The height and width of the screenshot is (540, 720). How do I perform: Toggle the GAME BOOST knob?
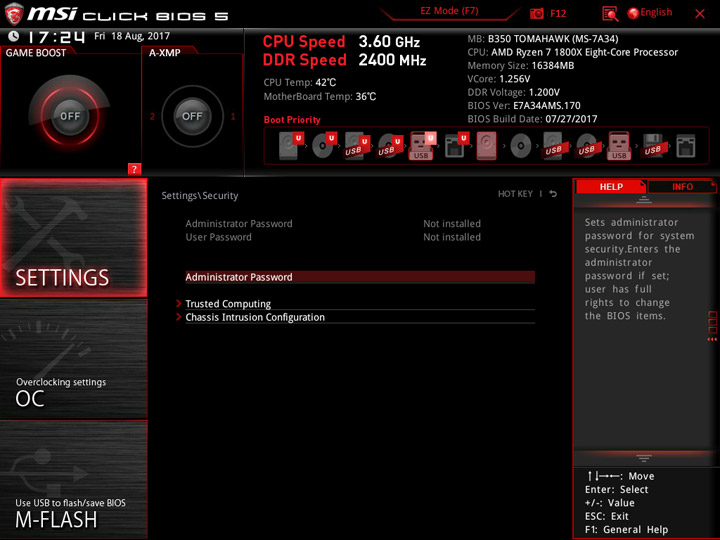[70, 116]
